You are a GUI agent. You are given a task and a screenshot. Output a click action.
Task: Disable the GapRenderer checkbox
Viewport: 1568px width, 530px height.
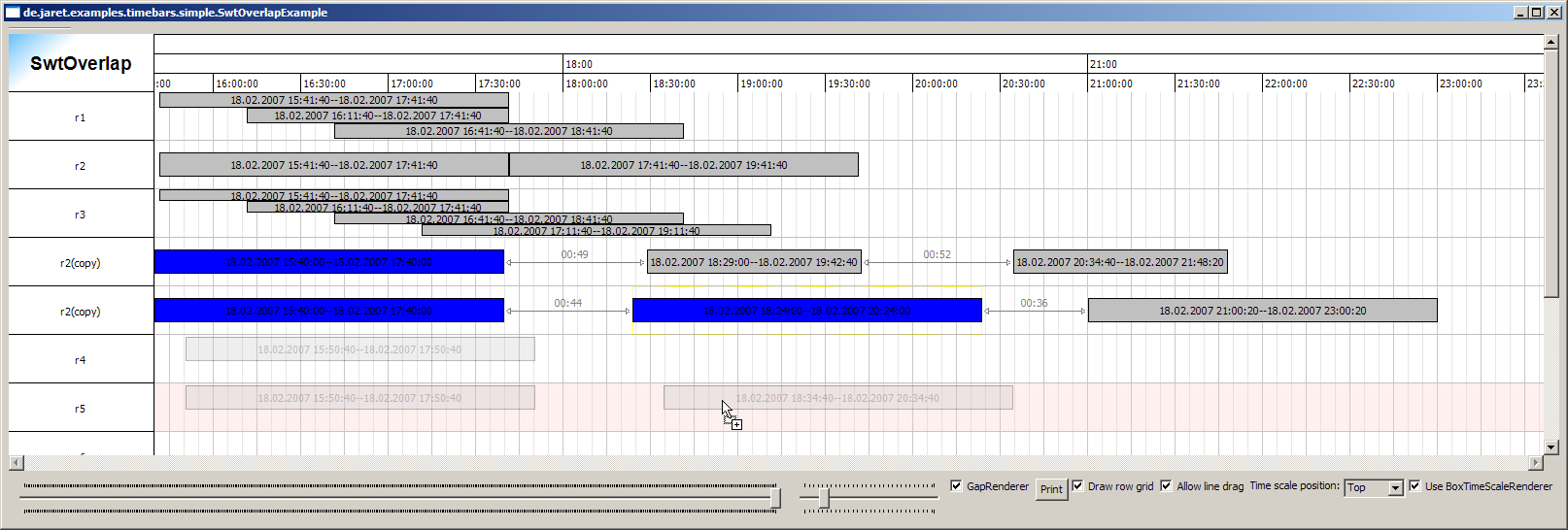[956, 486]
